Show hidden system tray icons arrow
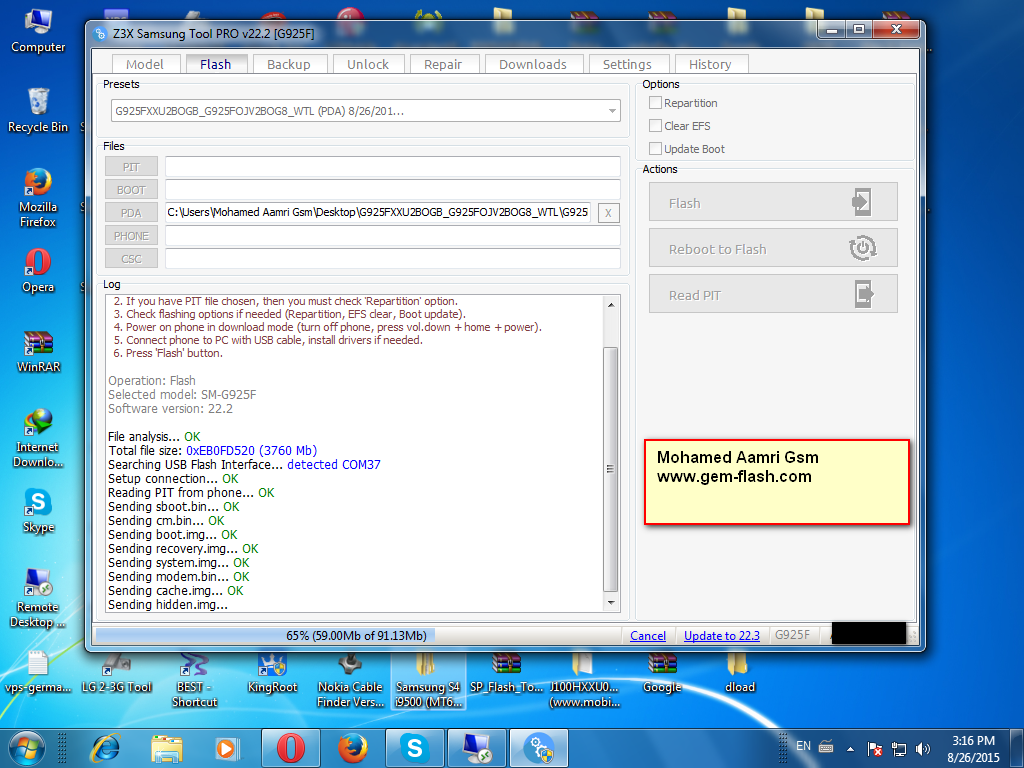Screen dimensions: 1024x768 click(x=850, y=749)
